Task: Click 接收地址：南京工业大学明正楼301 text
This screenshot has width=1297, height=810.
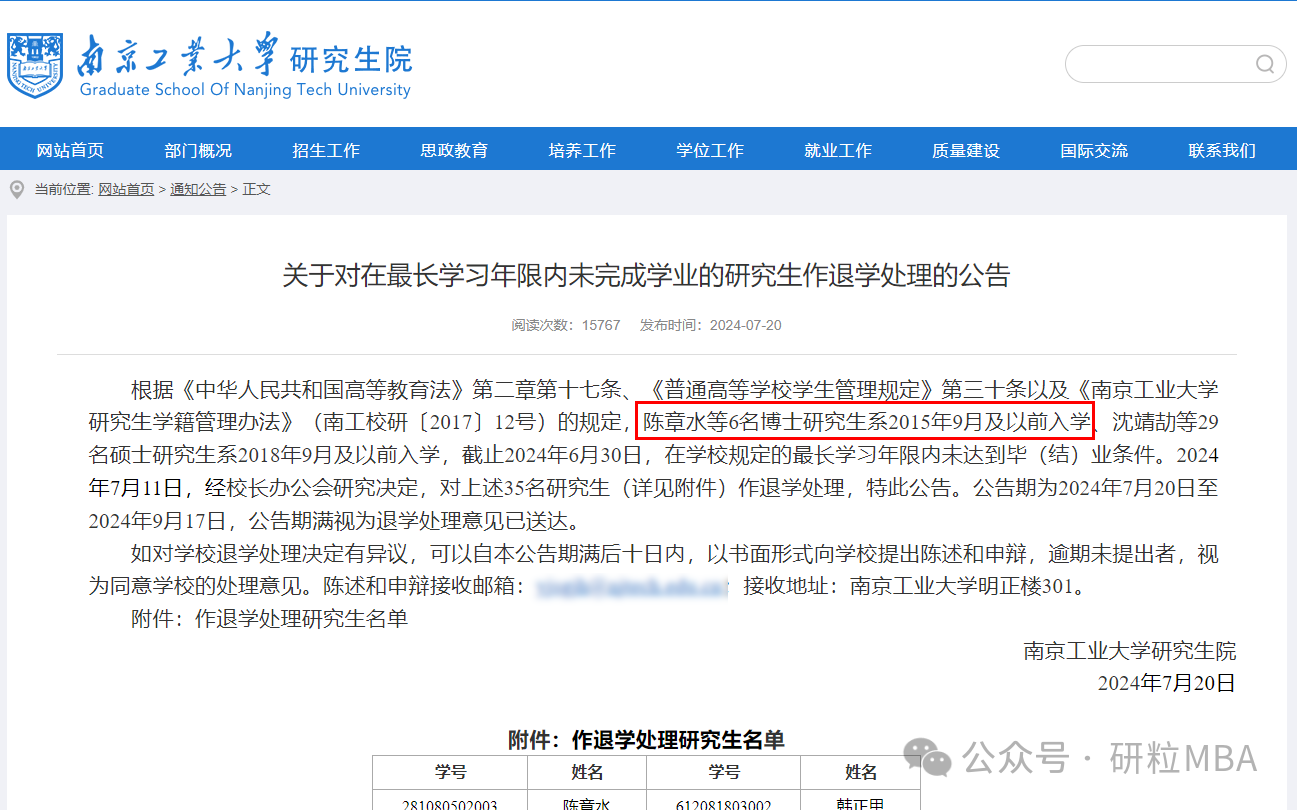Action: [x=914, y=586]
